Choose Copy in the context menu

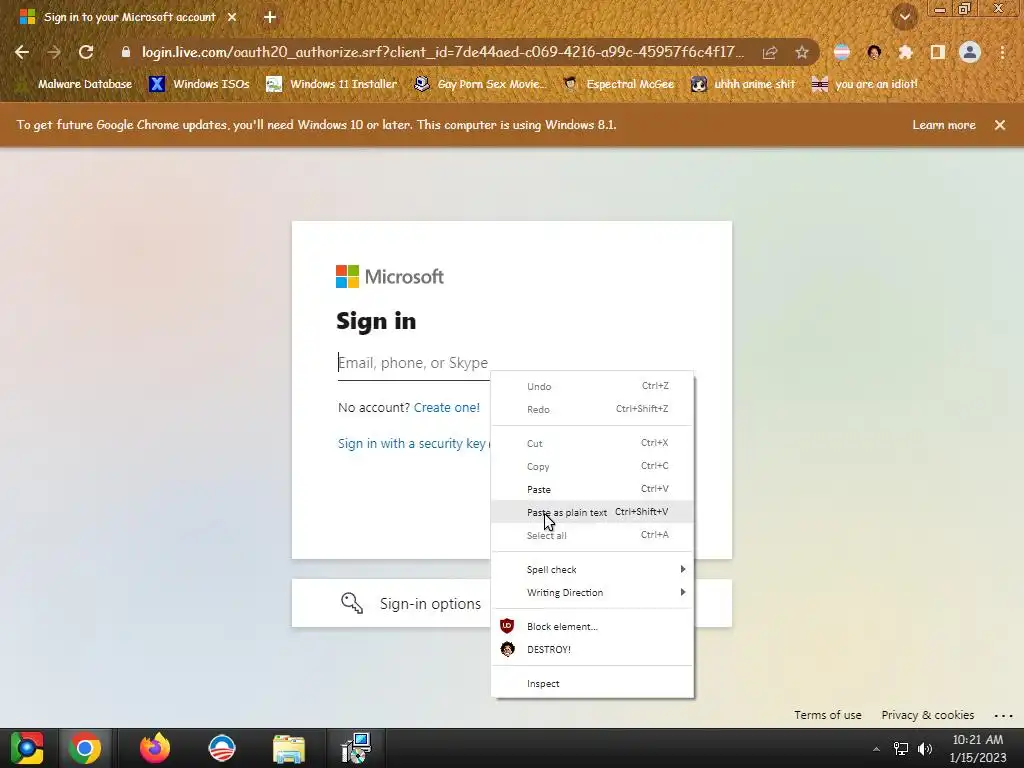pos(592,466)
